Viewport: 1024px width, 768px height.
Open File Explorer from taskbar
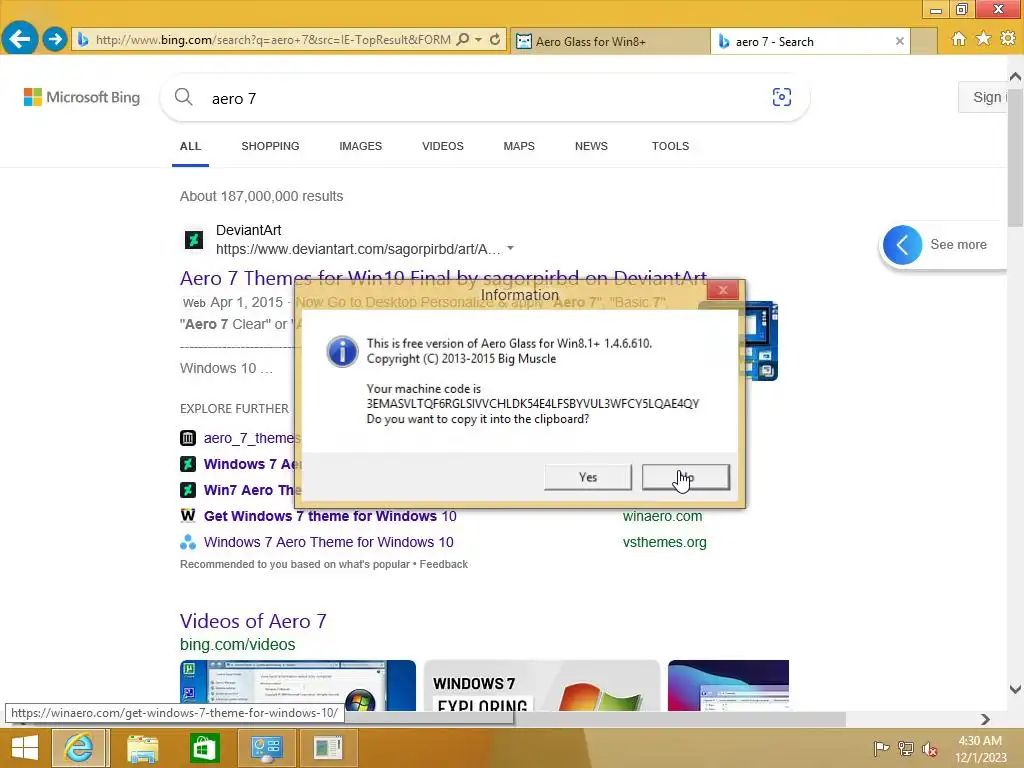[x=142, y=748]
